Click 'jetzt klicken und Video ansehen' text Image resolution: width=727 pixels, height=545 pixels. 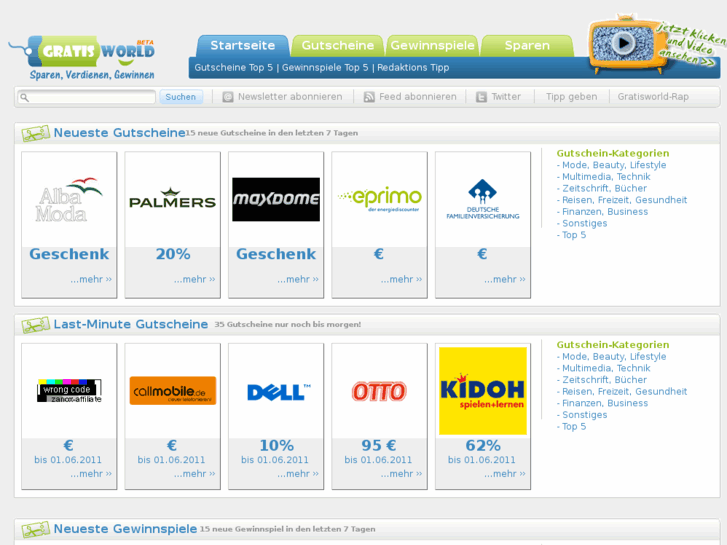click(690, 44)
